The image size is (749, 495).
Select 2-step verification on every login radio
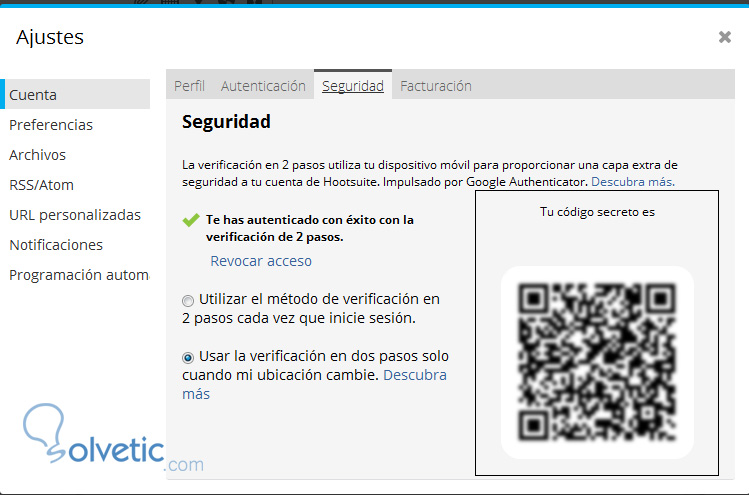pyautogui.click(x=188, y=301)
